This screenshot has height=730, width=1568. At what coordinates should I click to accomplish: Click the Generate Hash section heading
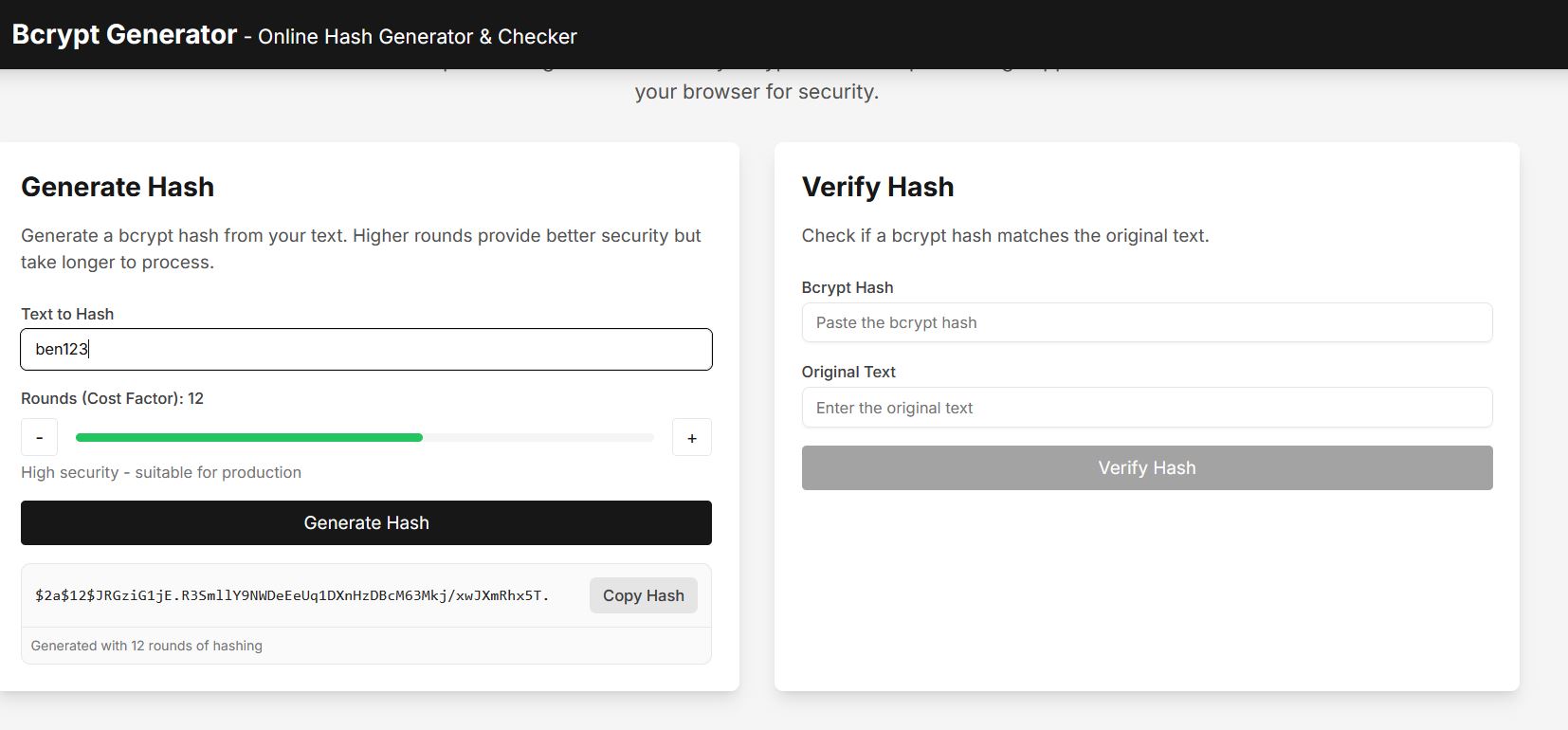coord(118,187)
